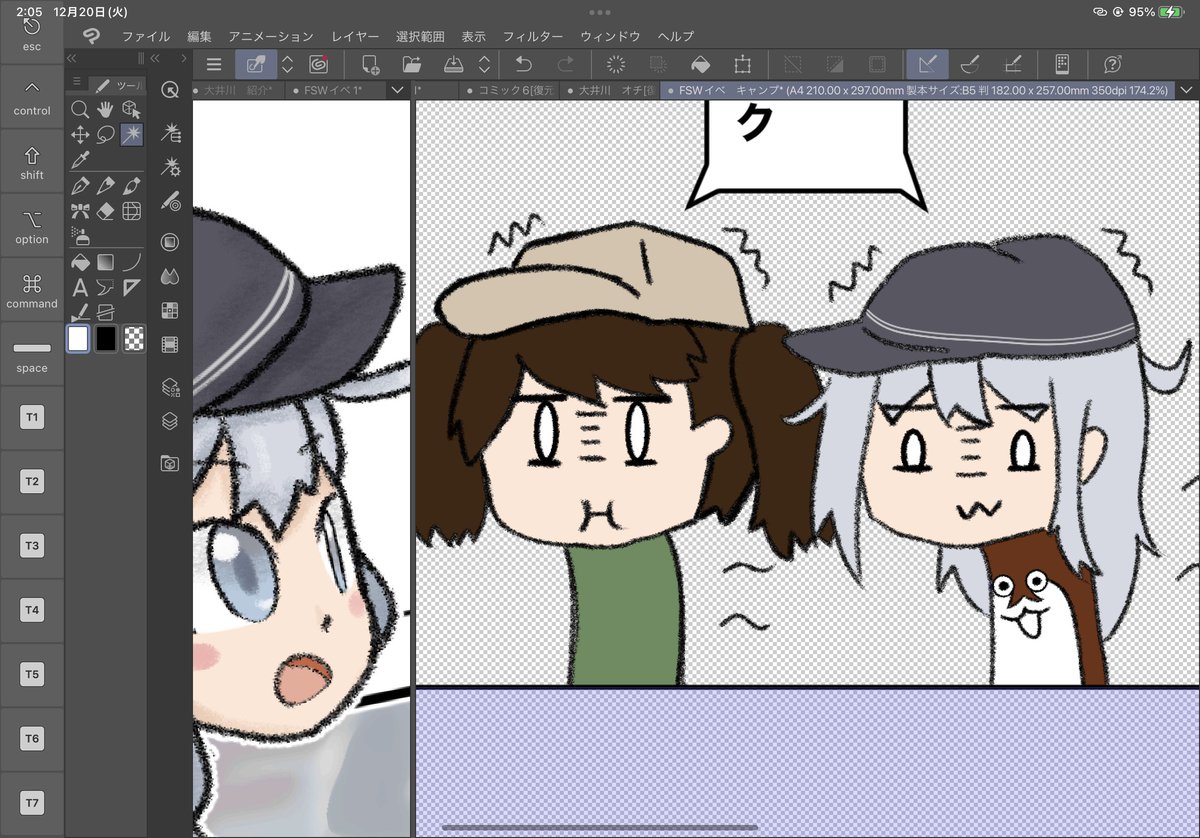1200x838 pixels.
Task: Select the Zoom magnifier tool
Action: pyautogui.click(x=80, y=109)
